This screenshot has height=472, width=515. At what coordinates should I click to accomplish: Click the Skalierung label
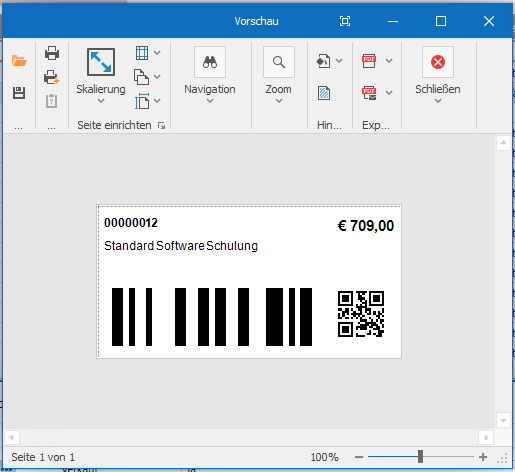pyautogui.click(x=101, y=89)
